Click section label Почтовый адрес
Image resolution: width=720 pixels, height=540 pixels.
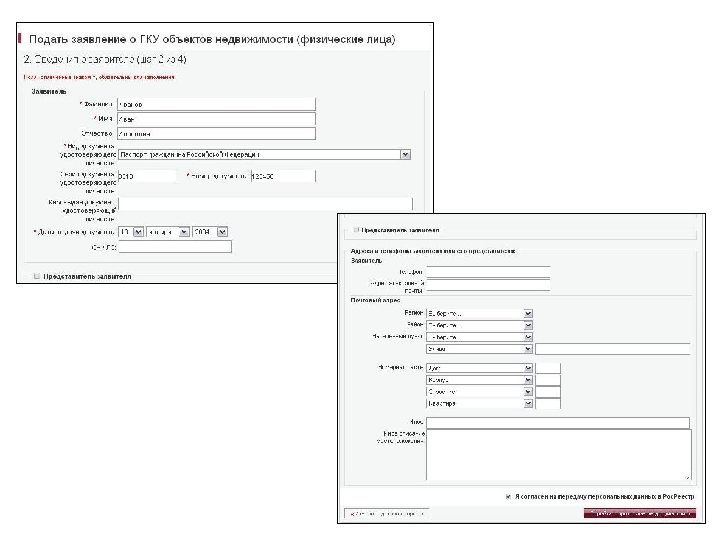[x=375, y=300]
